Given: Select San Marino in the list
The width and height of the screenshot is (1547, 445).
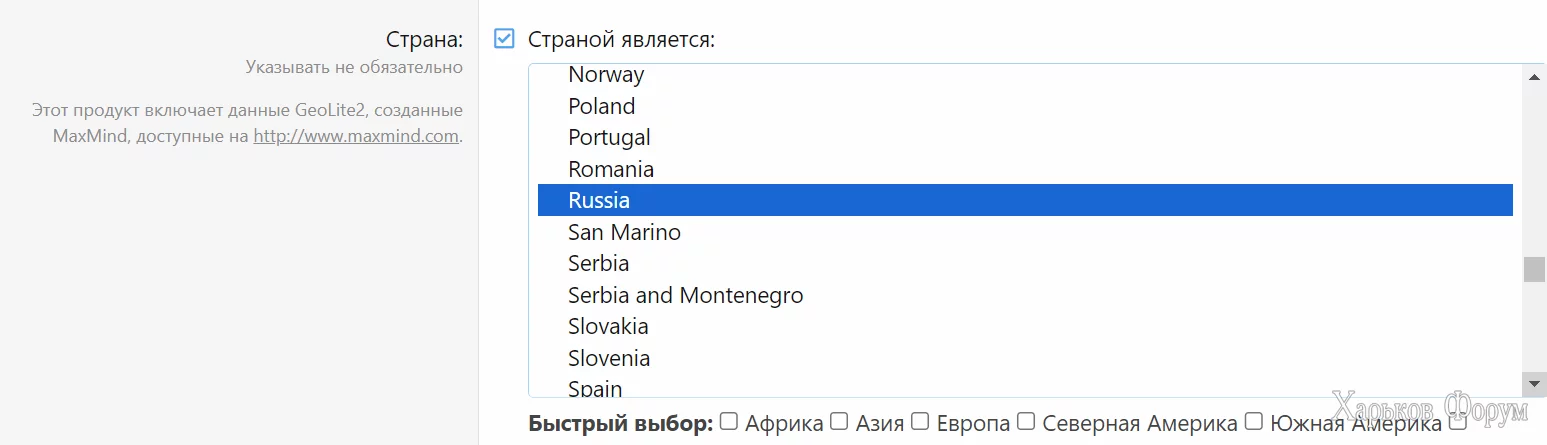Looking at the screenshot, I should (x=624, y=232).
